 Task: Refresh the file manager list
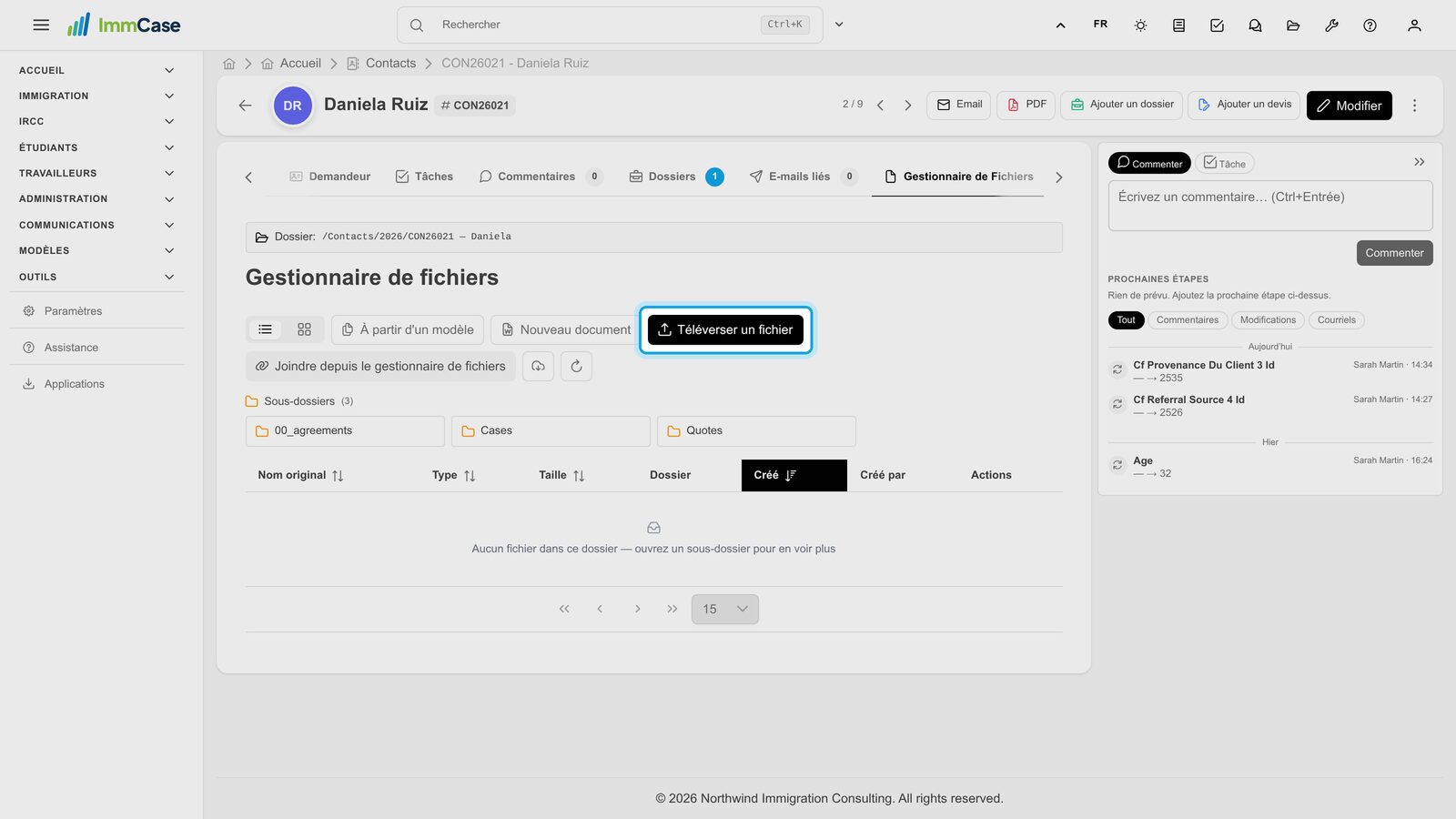[x=576, y=366]
